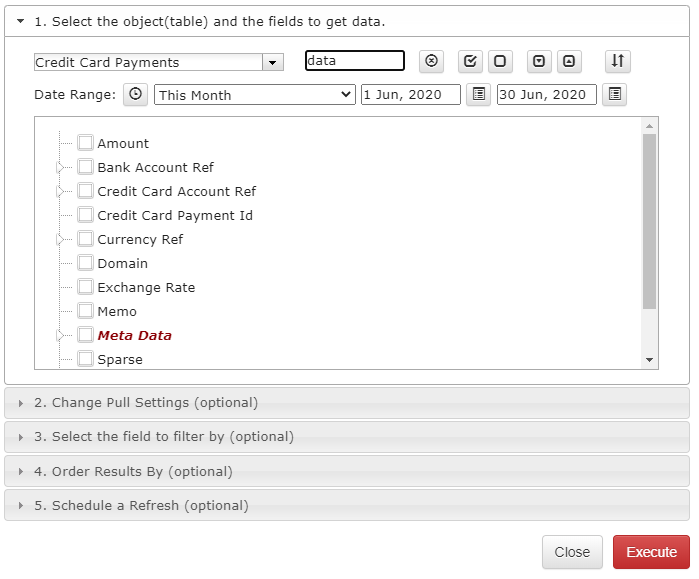
Task: Click the Close button
Action: pyautogui.click(x=572, y=552)
